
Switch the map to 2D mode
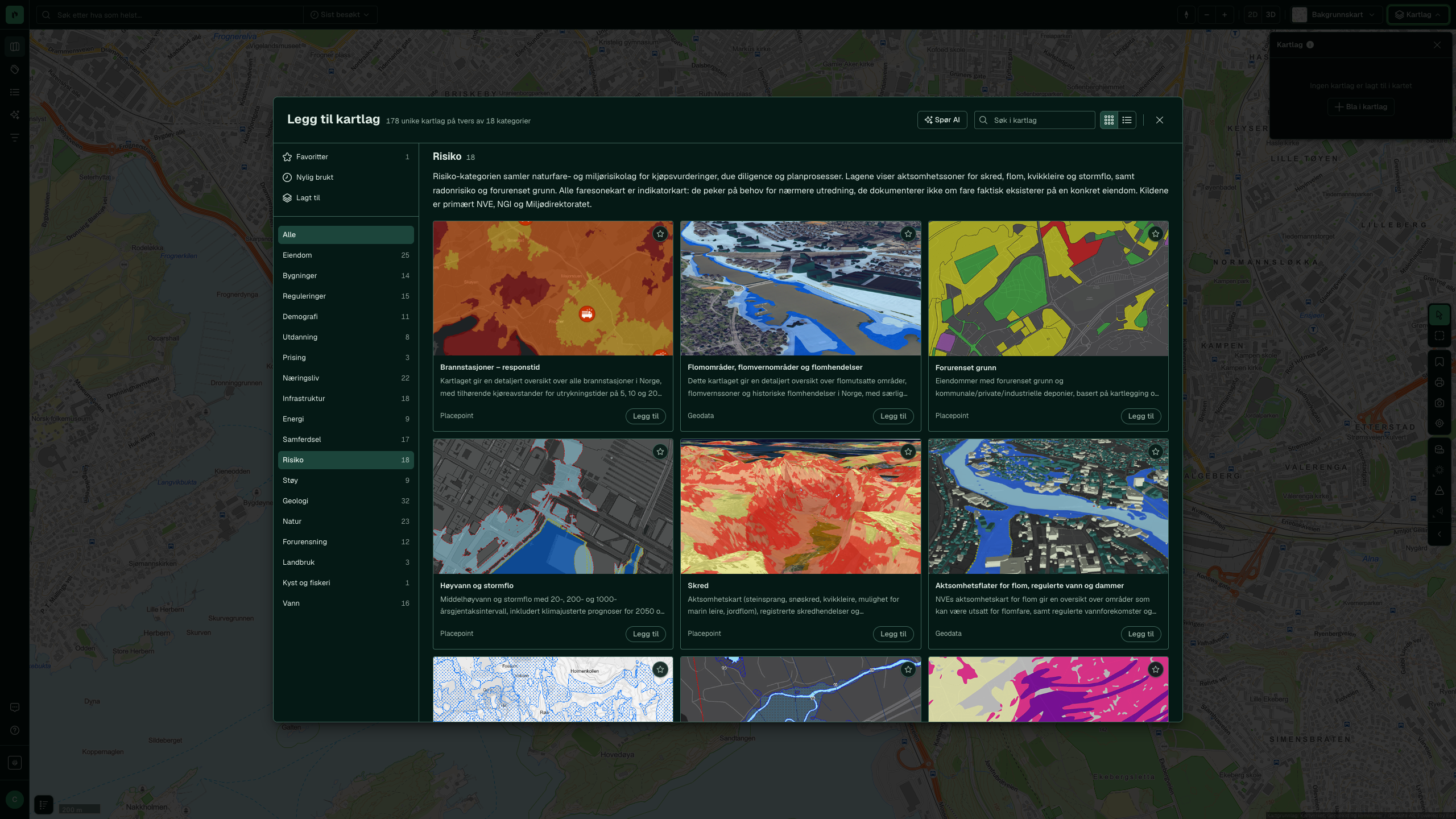coord(1252,15)
